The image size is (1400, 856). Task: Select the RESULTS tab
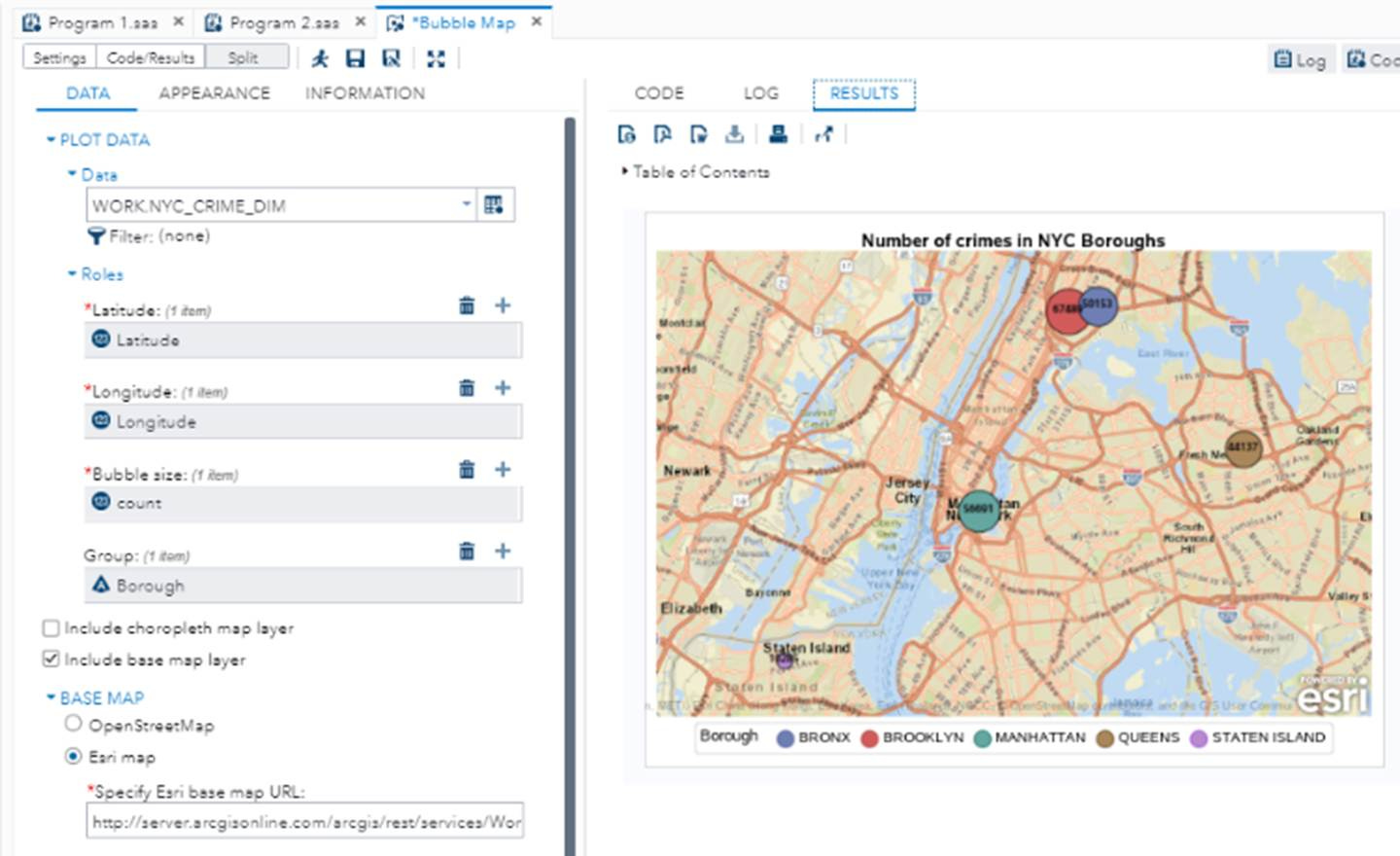[864, 93]
